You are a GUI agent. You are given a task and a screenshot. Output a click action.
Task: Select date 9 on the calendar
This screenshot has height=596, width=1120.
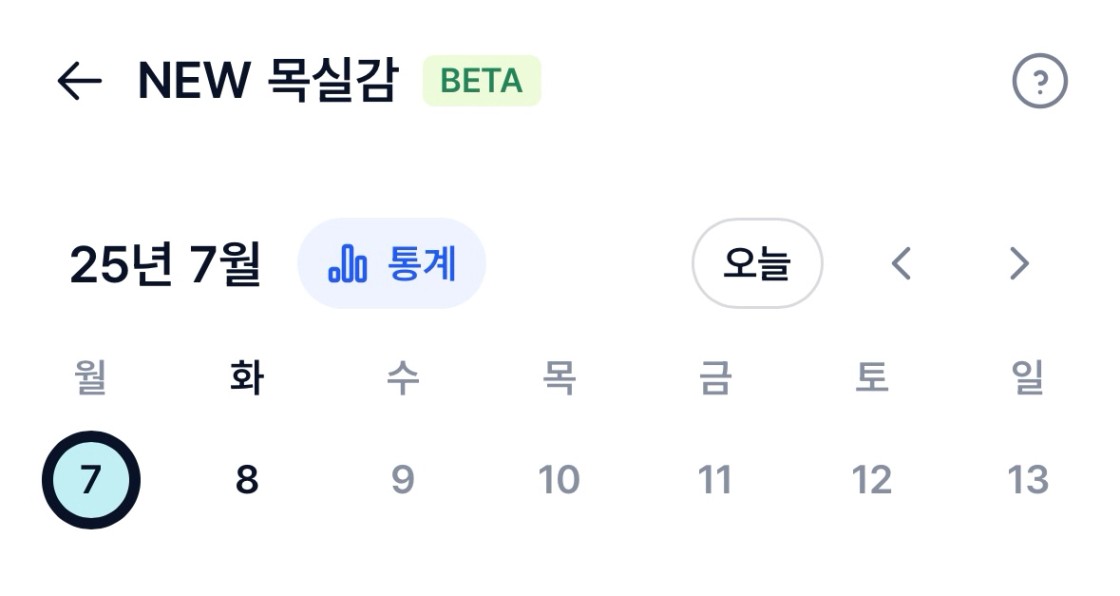point(403,480)
